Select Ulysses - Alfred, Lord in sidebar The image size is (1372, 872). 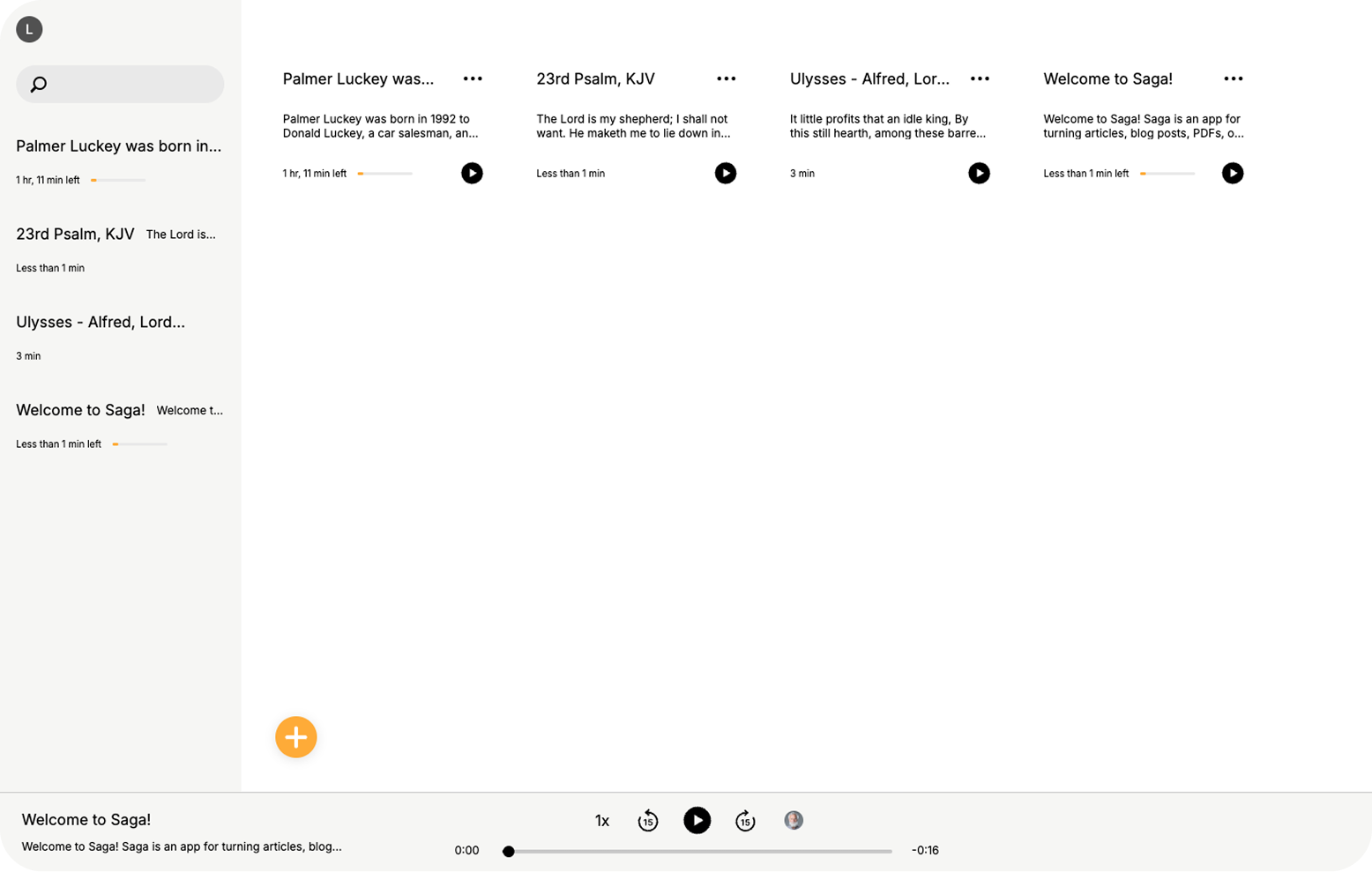coord(120,339)
